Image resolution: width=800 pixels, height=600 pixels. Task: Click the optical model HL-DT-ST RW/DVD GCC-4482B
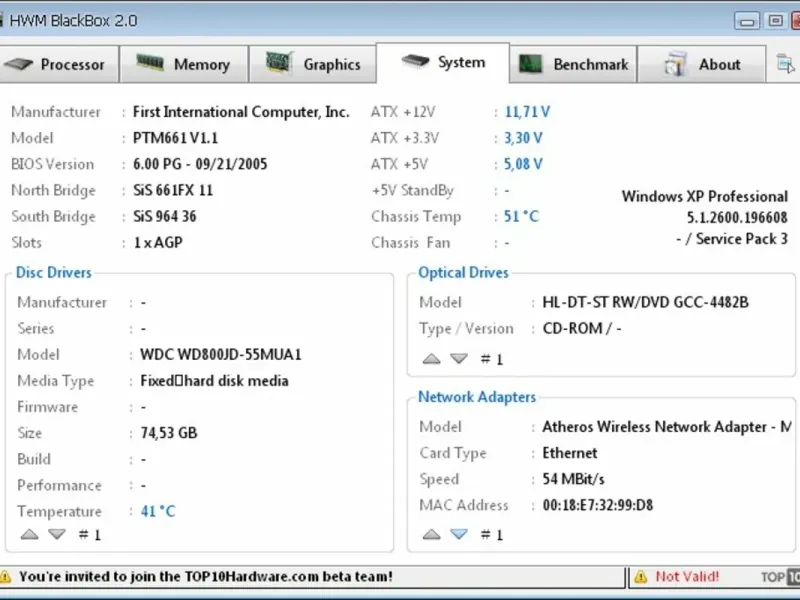coord(645,302)
